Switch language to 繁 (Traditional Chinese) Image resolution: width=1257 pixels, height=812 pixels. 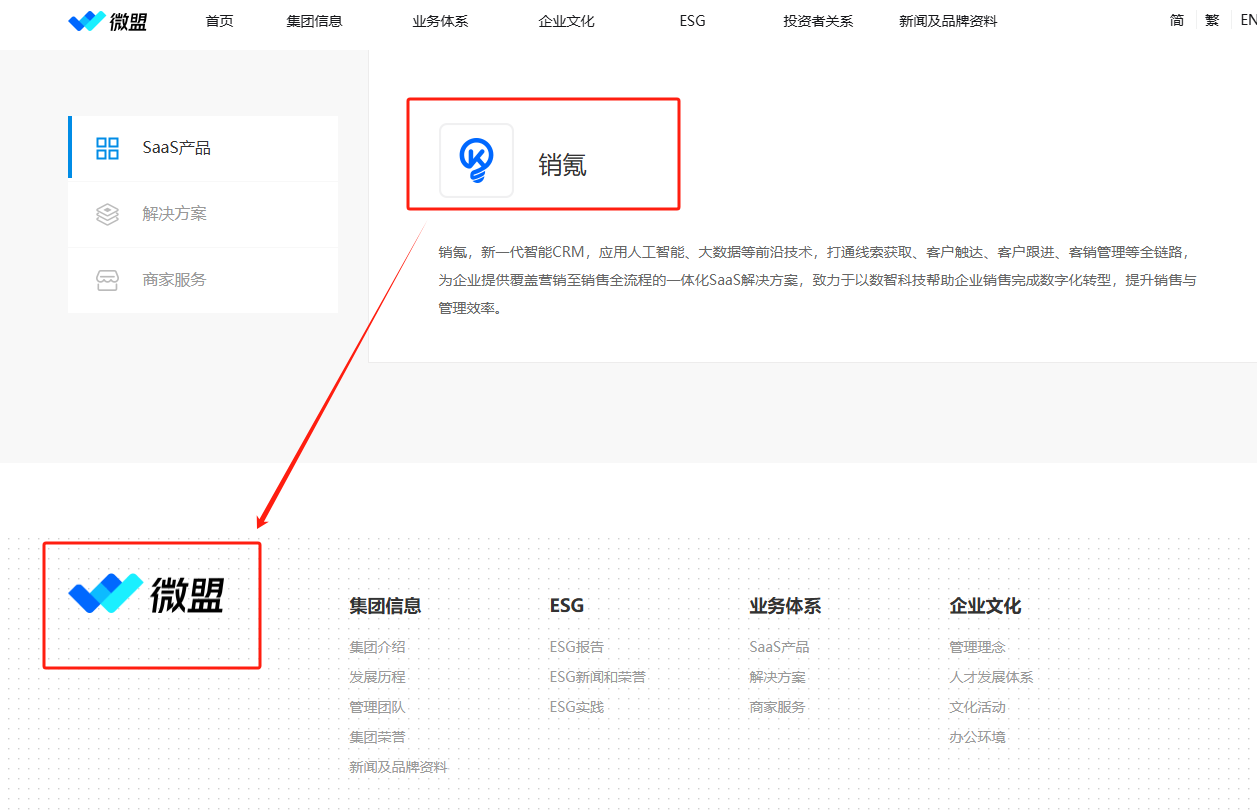point(1212,20)
